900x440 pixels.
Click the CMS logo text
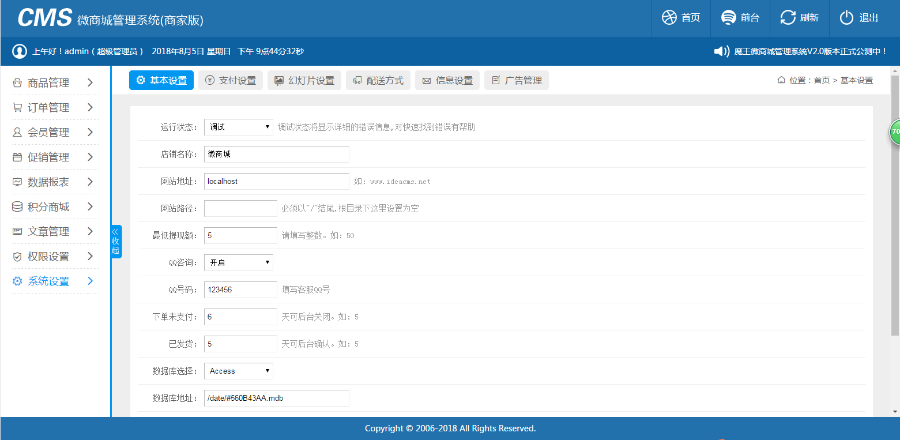(45, 18)
